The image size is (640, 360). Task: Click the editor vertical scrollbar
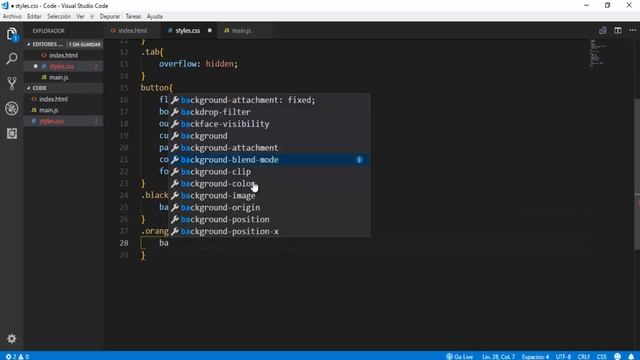[x=637, y=173]
